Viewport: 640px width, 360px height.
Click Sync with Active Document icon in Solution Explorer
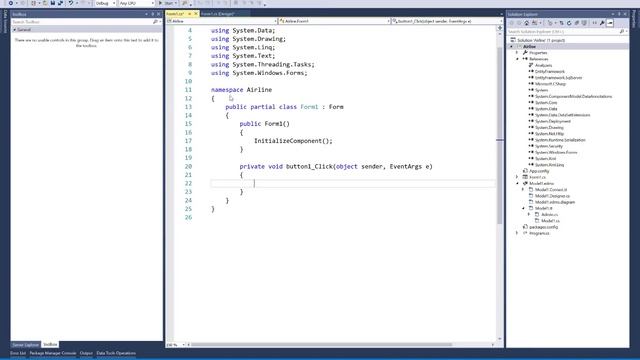[562, 23]
